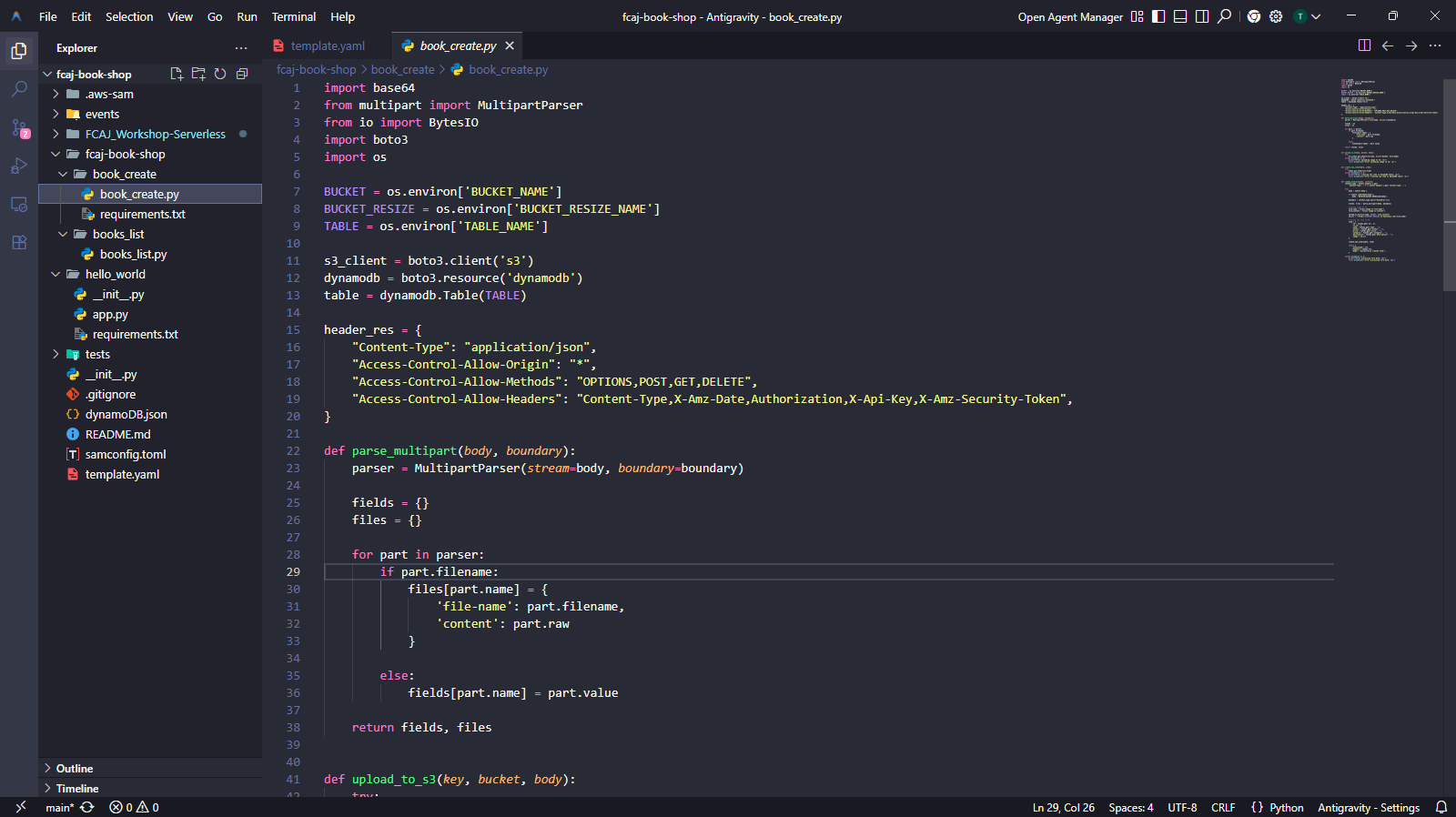Open the Terminal menu
Viewport: 1456px width, 817px height.
(294, 16)
